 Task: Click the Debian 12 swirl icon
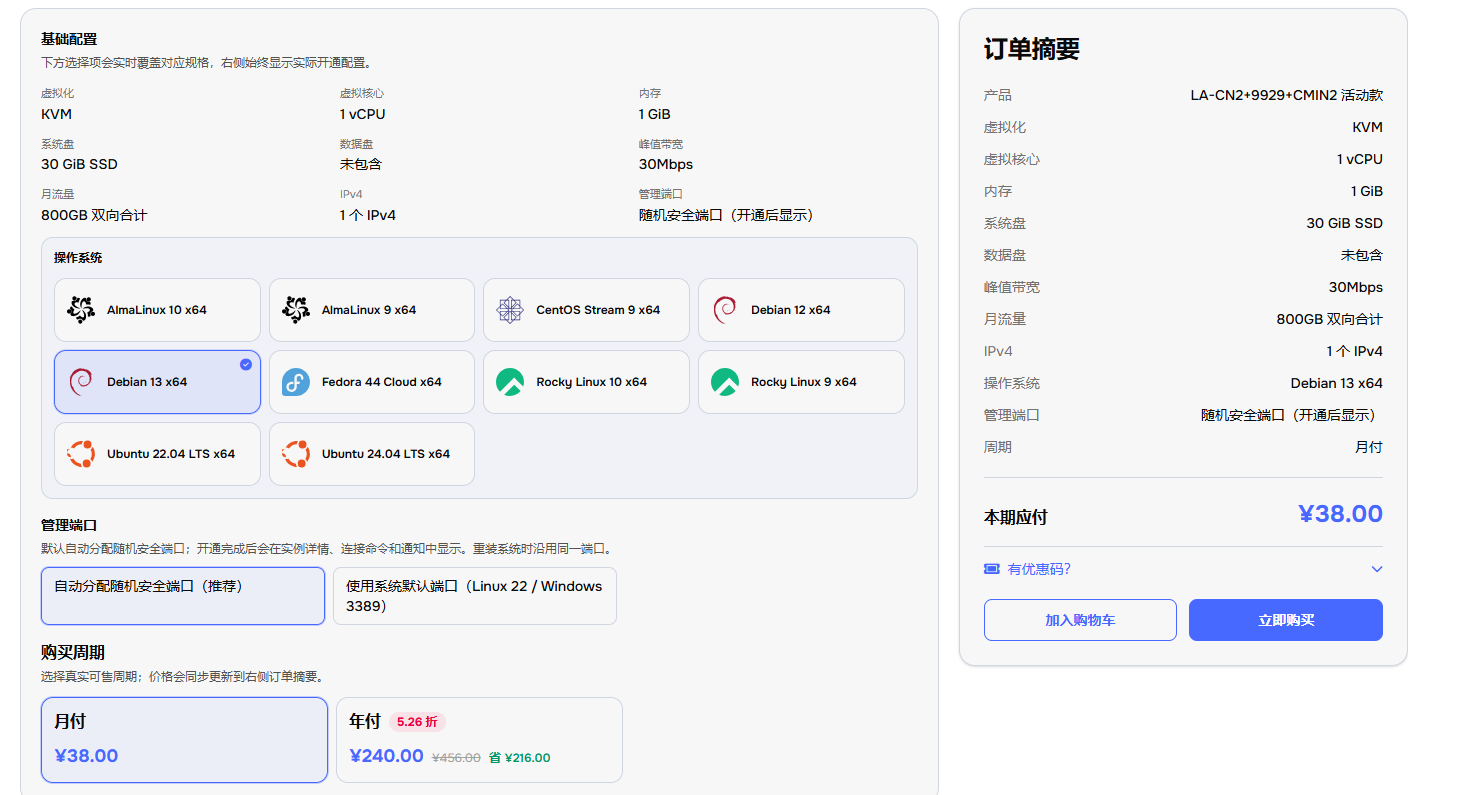coord(725,310)
